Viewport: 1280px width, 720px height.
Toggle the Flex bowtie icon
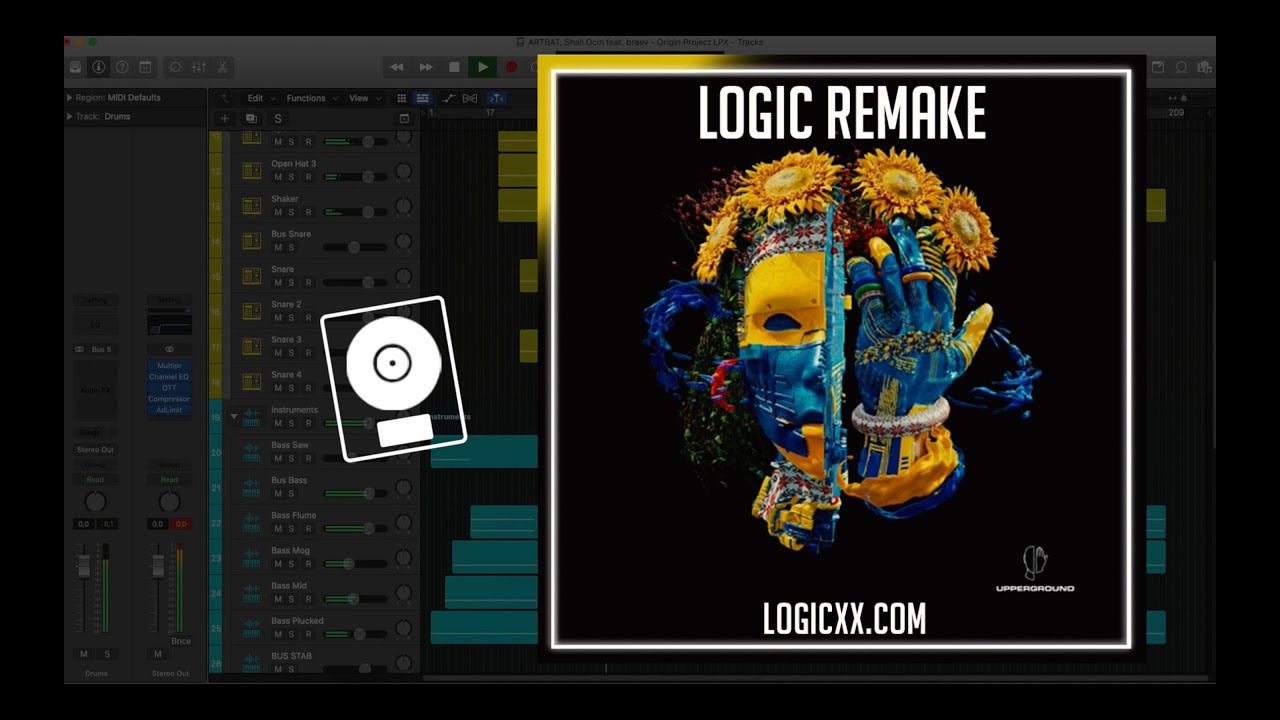click(x=470, y=98)
